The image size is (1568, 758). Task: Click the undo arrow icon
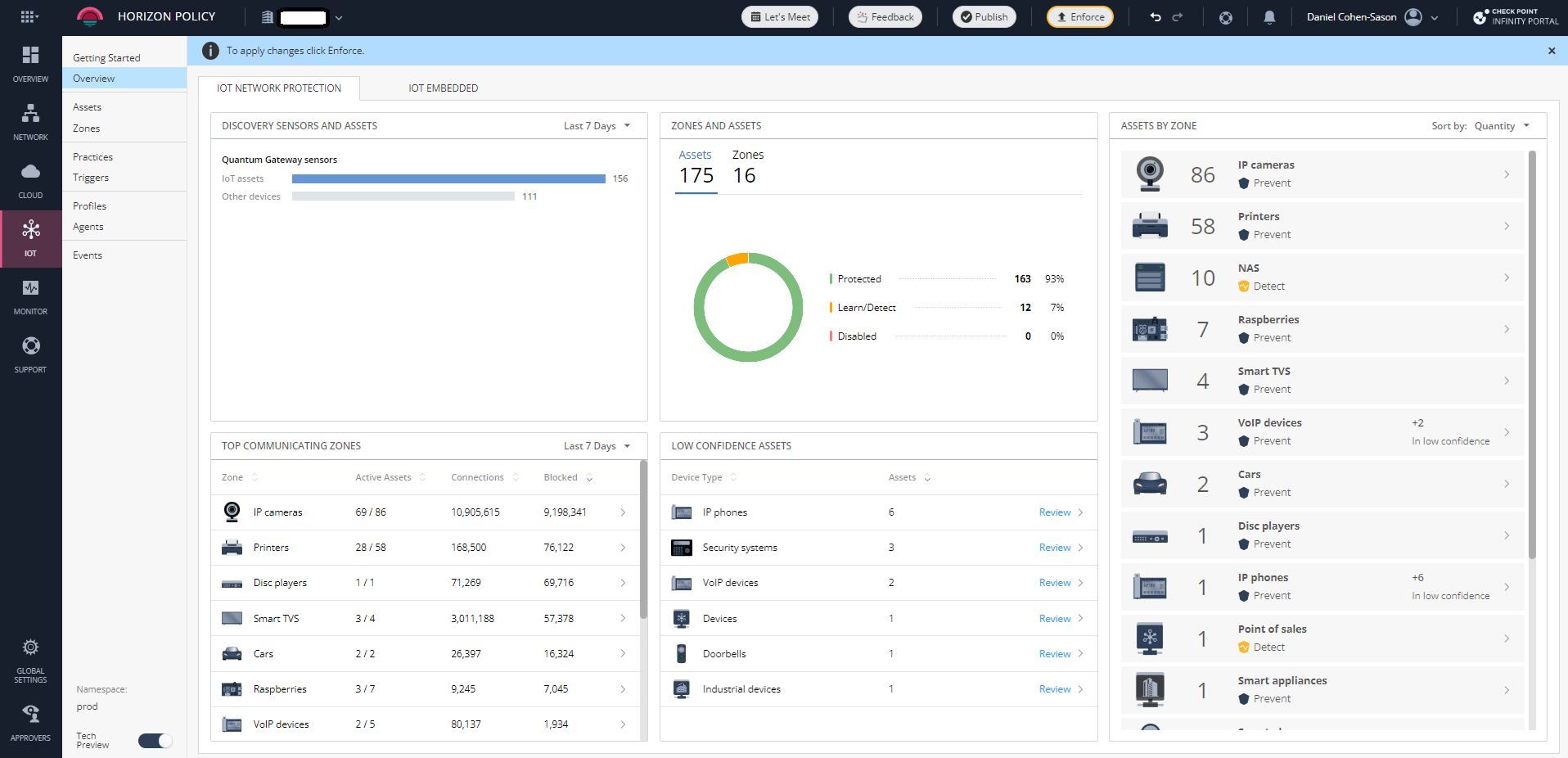pos(1156,16)
